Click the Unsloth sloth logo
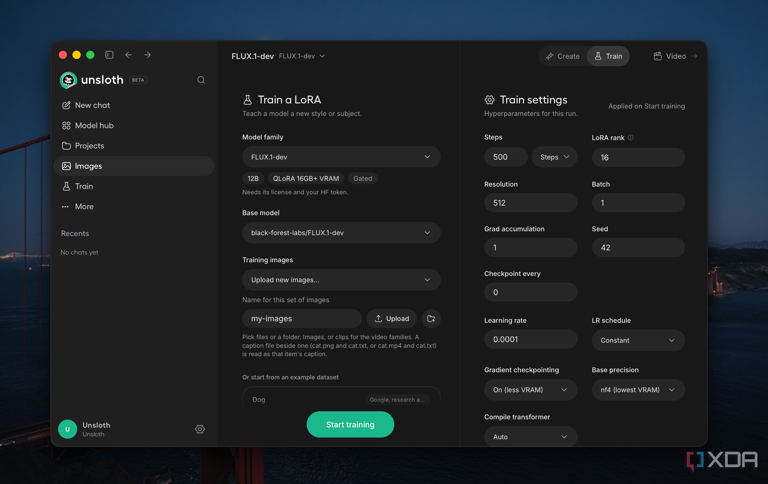 click(x=68, y=80)
